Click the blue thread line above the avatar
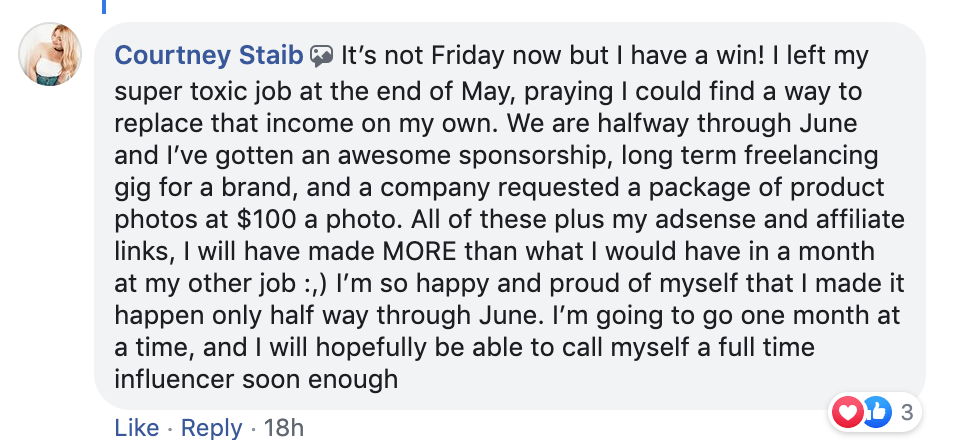 coord(104,5)
